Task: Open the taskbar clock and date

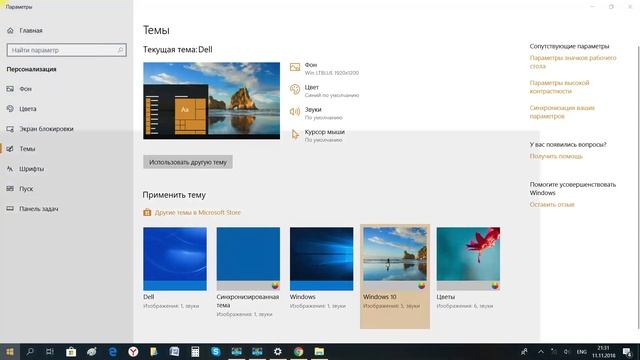Action: (604, 351)
